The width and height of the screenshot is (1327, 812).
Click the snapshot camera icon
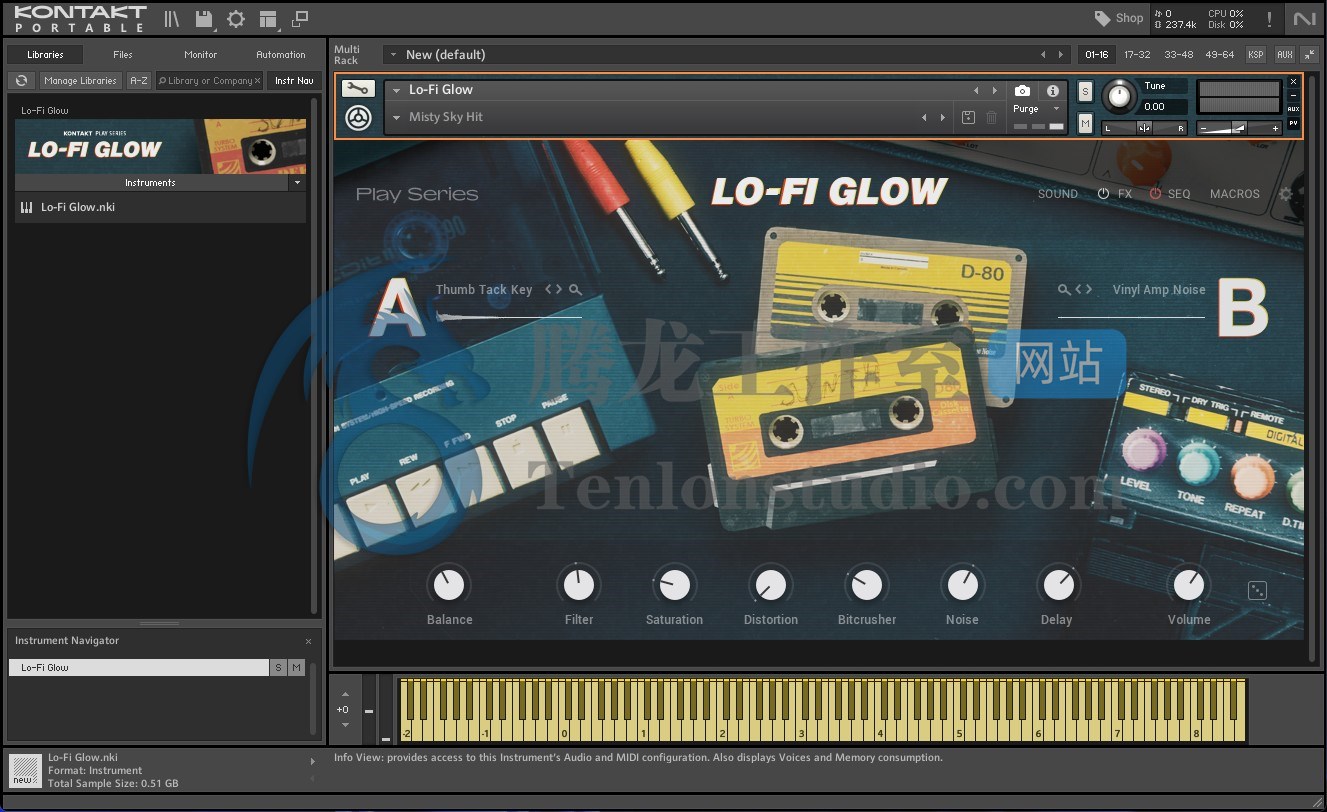(x=1022, y=91)
